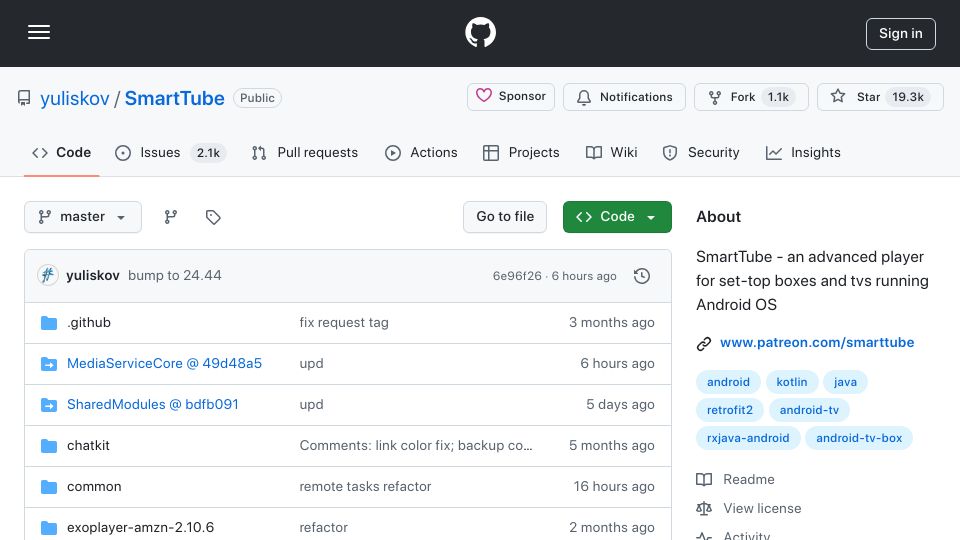Open the Issues tab
The width and height of the screenshot is (960, 540).
170,152
